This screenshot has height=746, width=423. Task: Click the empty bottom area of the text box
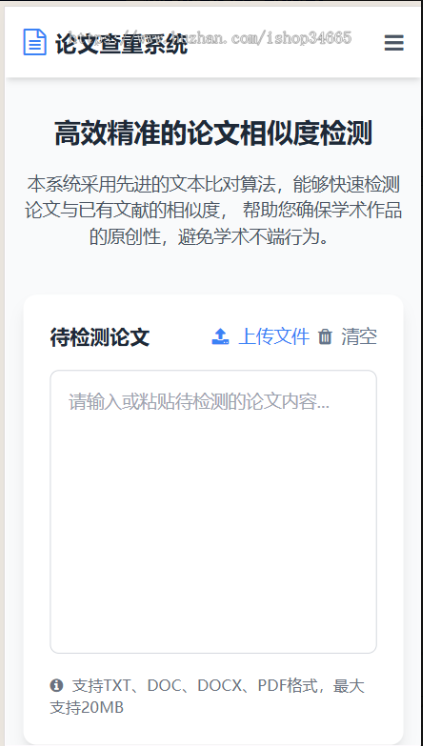(x=213, y=595)
